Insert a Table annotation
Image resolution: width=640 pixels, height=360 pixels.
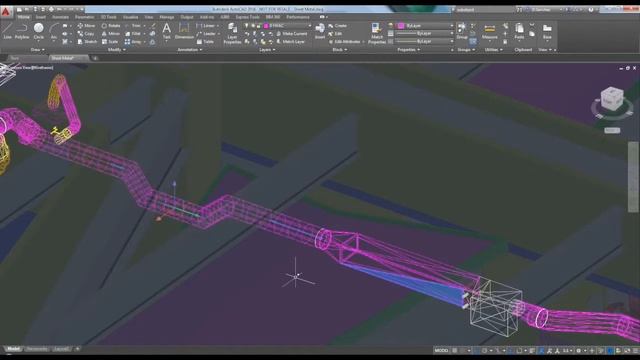[205, 42]
